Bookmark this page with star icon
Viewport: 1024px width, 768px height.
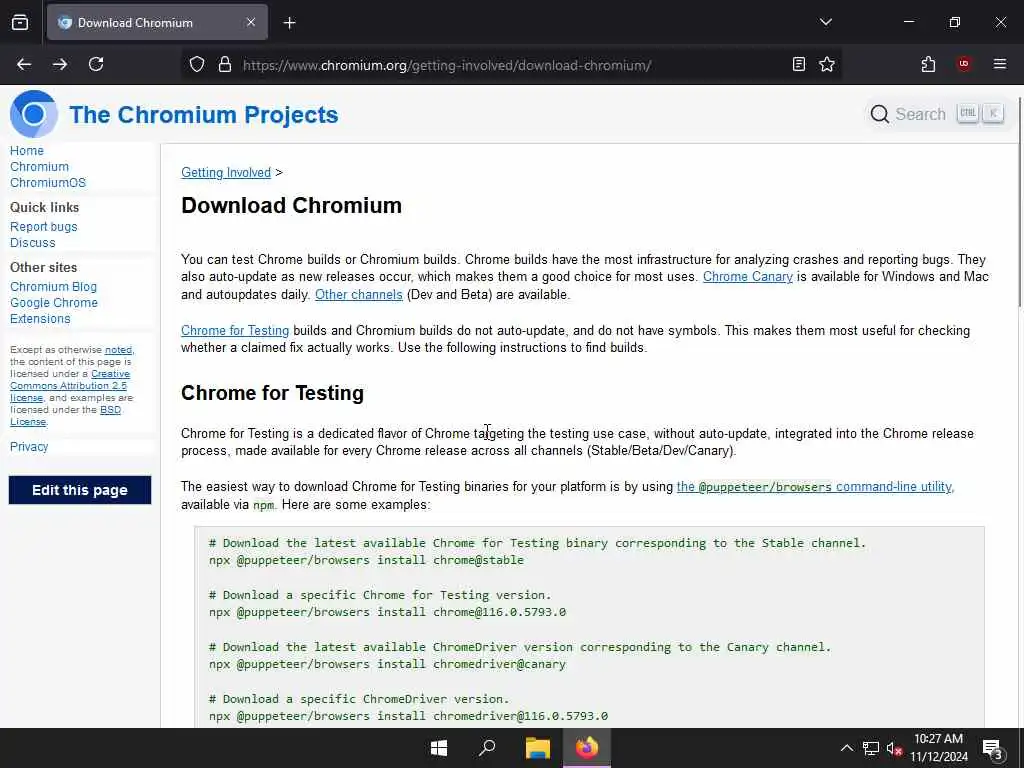827,64
